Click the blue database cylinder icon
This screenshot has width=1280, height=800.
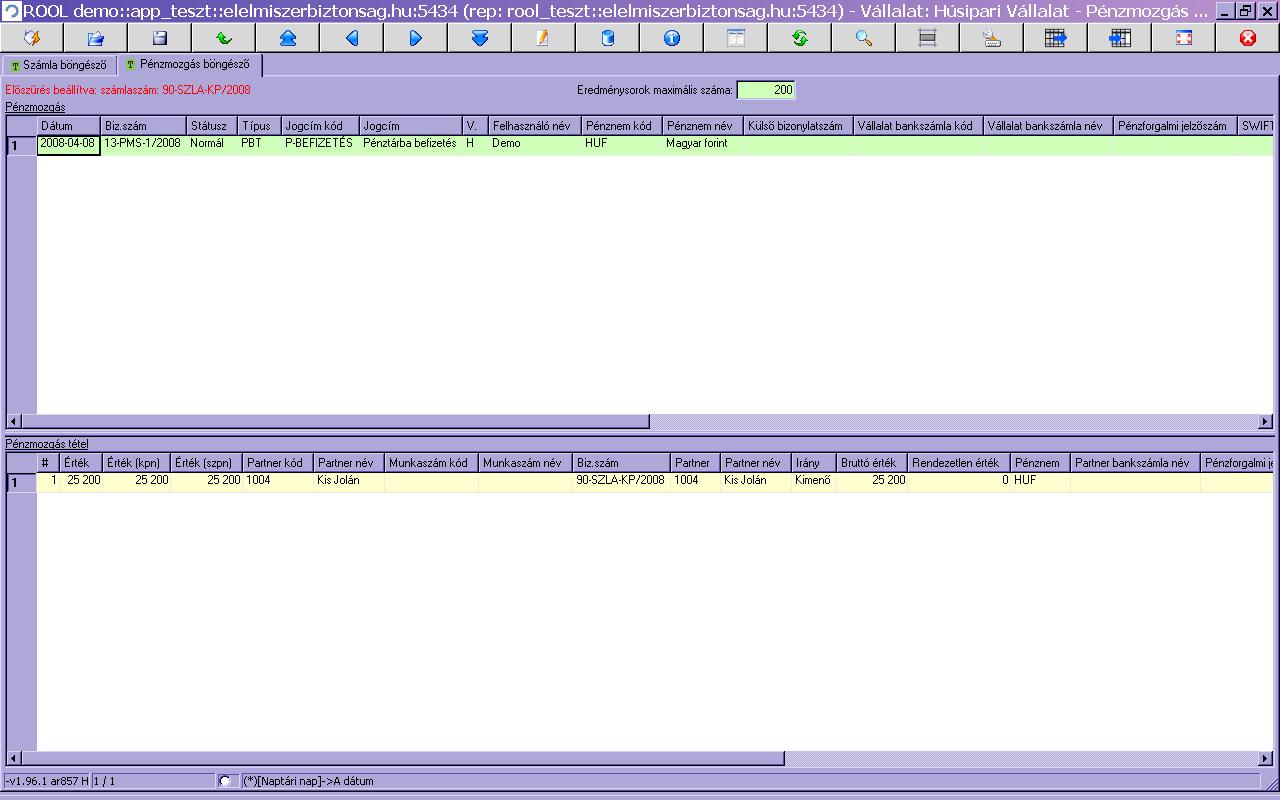coord(607,38)
